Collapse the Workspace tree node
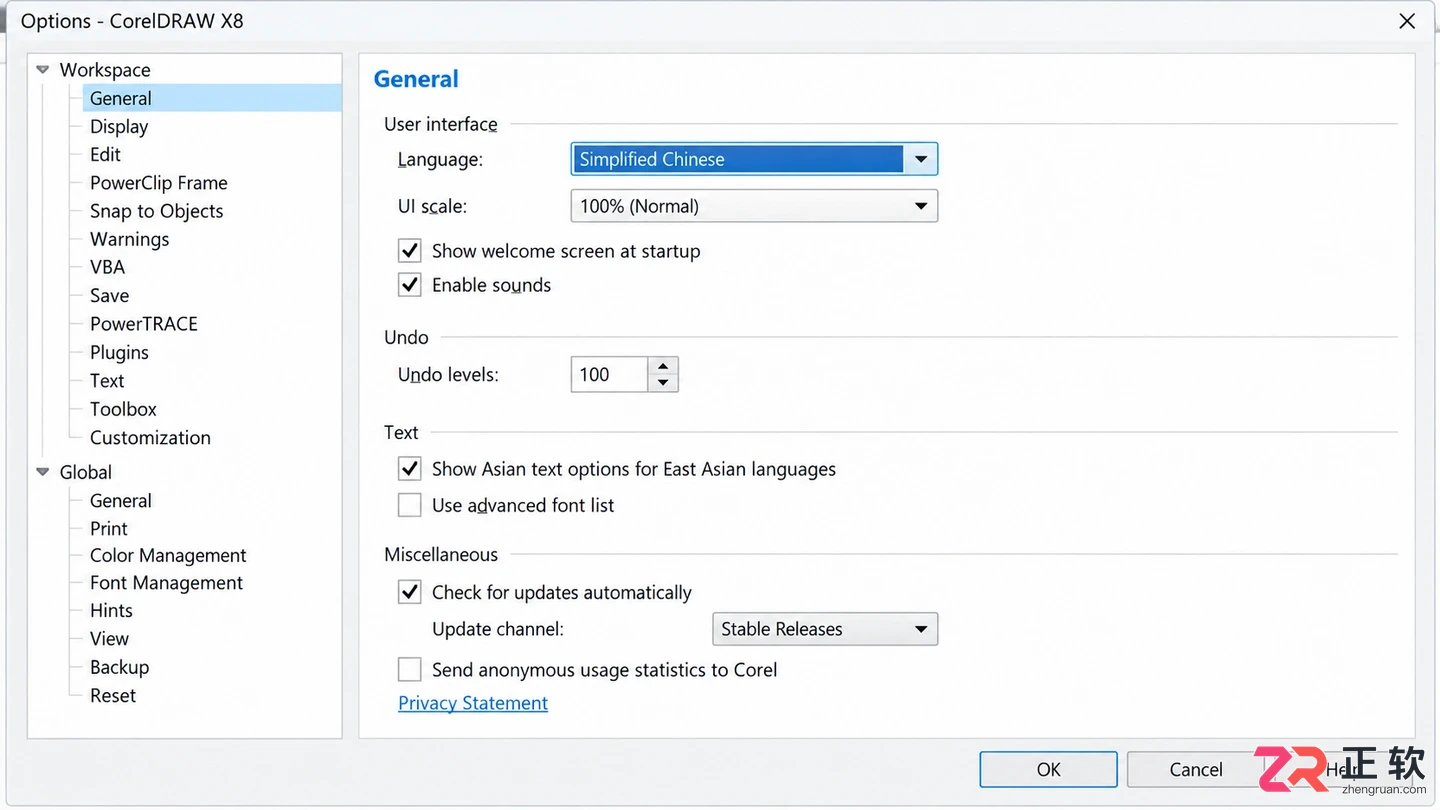The width and height of the screenshot is (1440, 810). [43, 70]
